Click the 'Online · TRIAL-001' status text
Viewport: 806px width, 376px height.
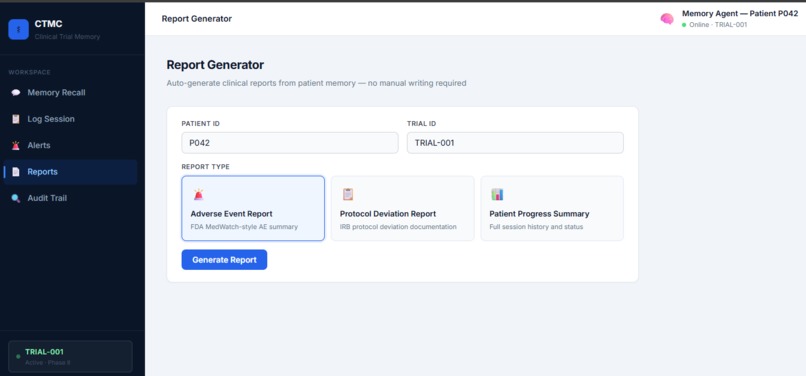coord(718,25)
